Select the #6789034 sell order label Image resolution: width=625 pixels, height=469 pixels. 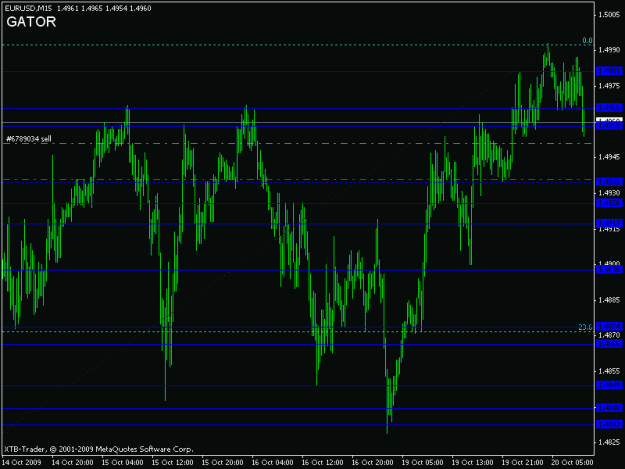click(29, 139)
